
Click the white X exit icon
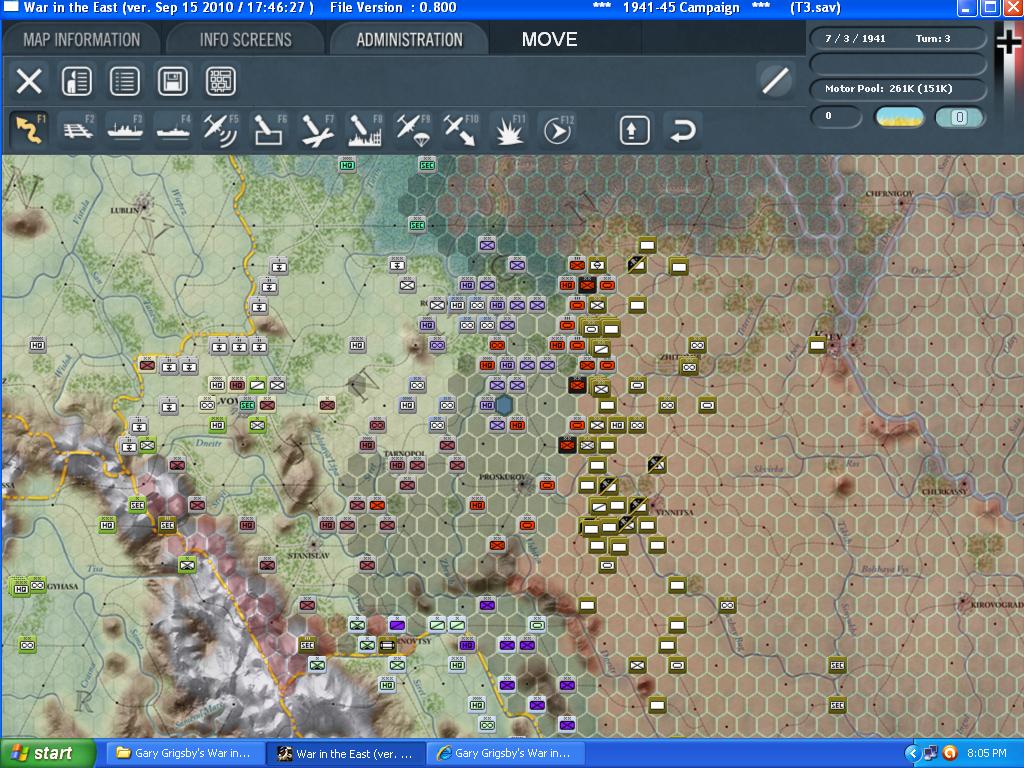coord(29,82)
